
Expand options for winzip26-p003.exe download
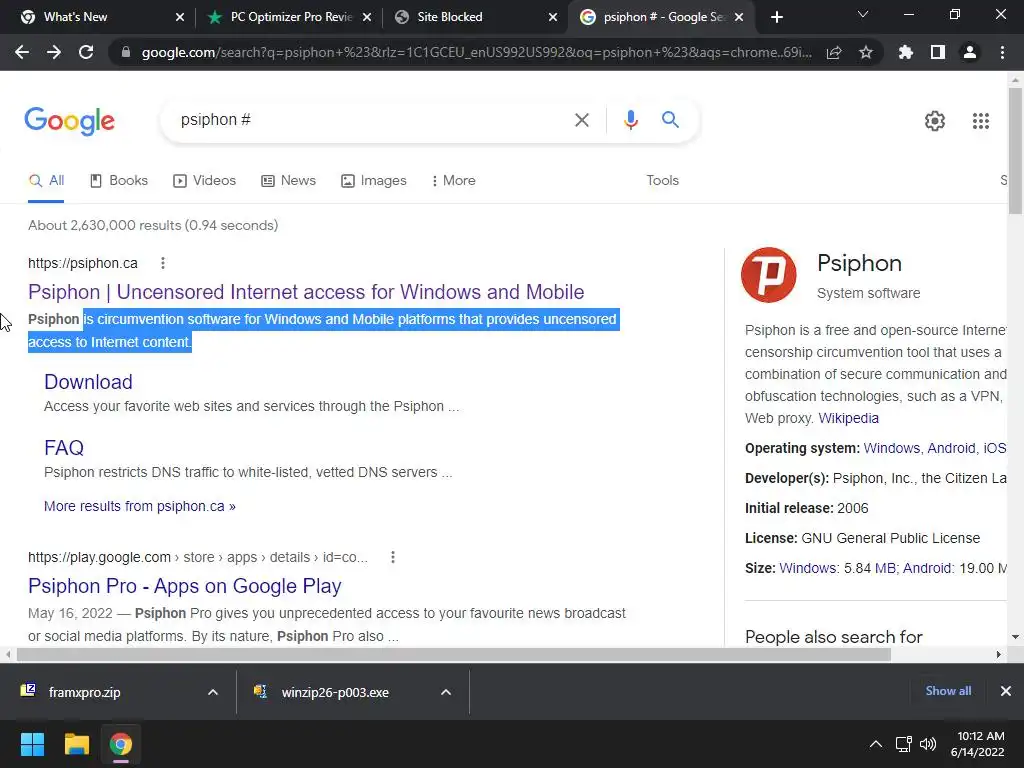point(446,692)
